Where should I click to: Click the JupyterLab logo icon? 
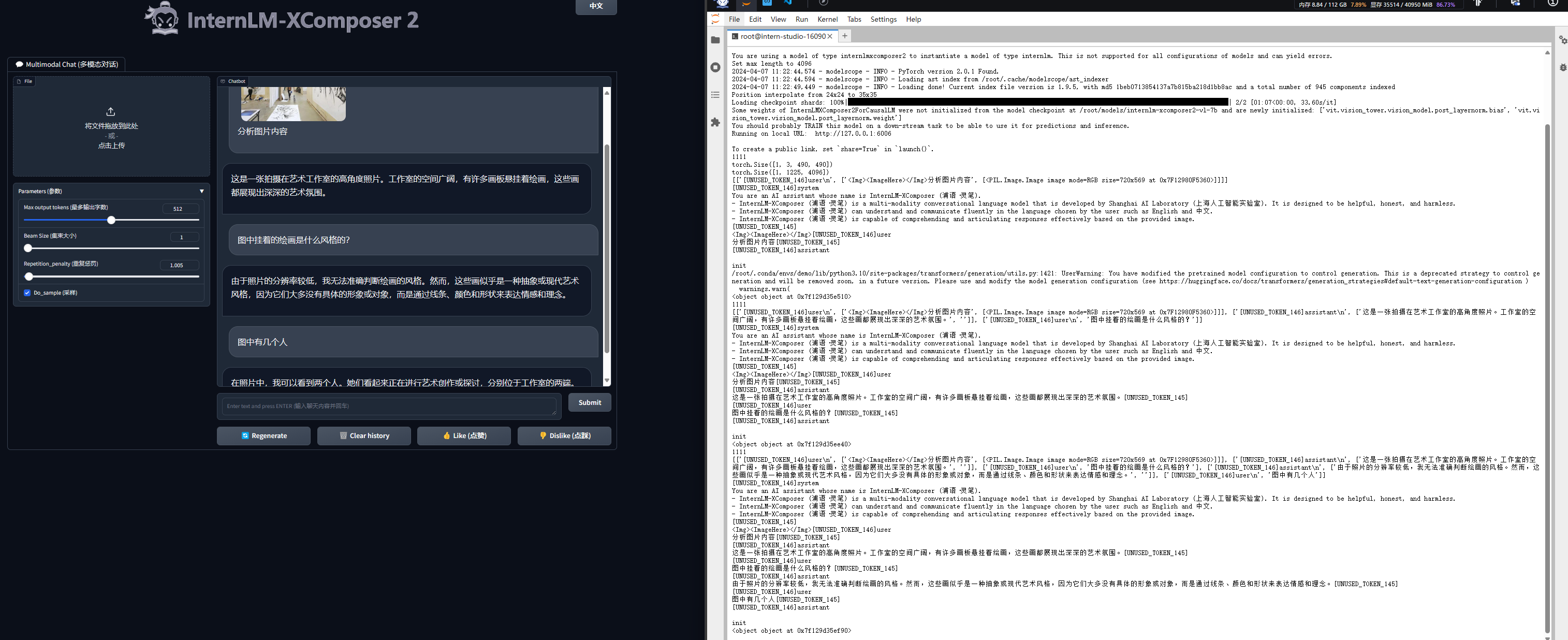tap(715, 20)
